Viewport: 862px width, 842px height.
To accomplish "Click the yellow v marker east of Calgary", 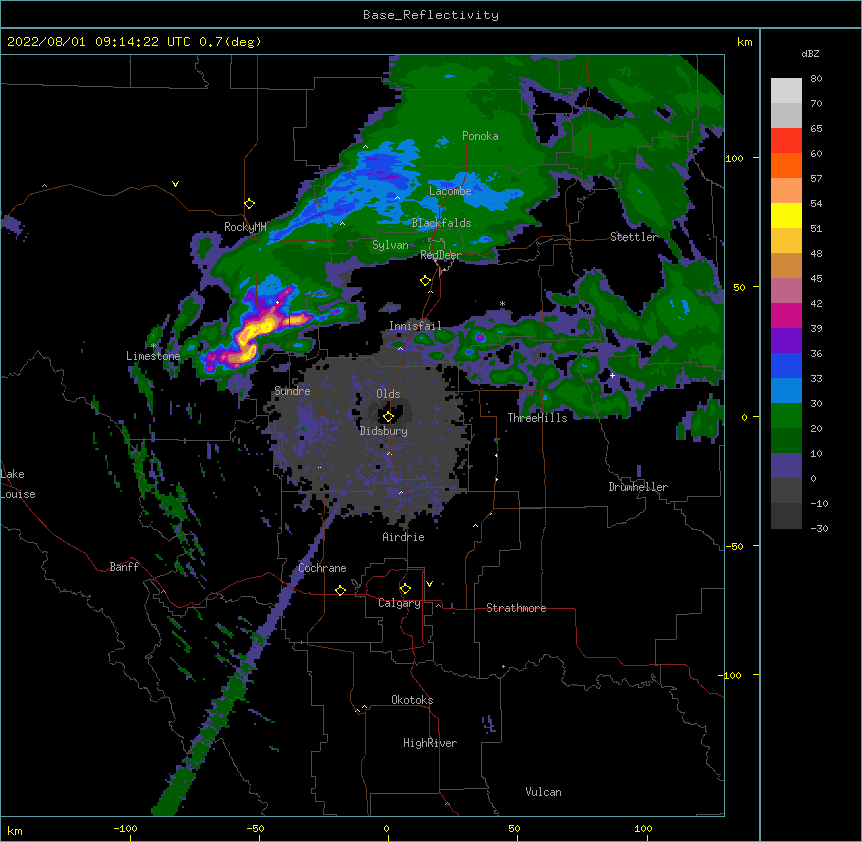I will pyautogui.click(x=429, y=584).
